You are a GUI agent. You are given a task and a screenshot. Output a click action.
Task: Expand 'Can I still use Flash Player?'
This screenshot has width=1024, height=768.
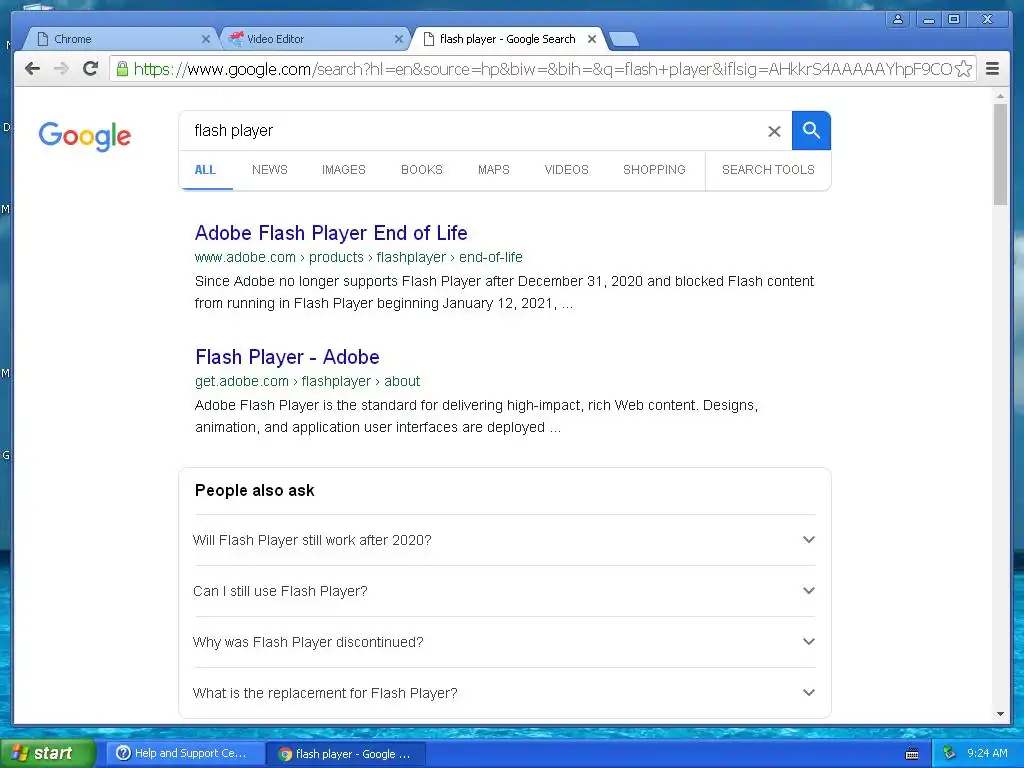[x=504, y=591]
